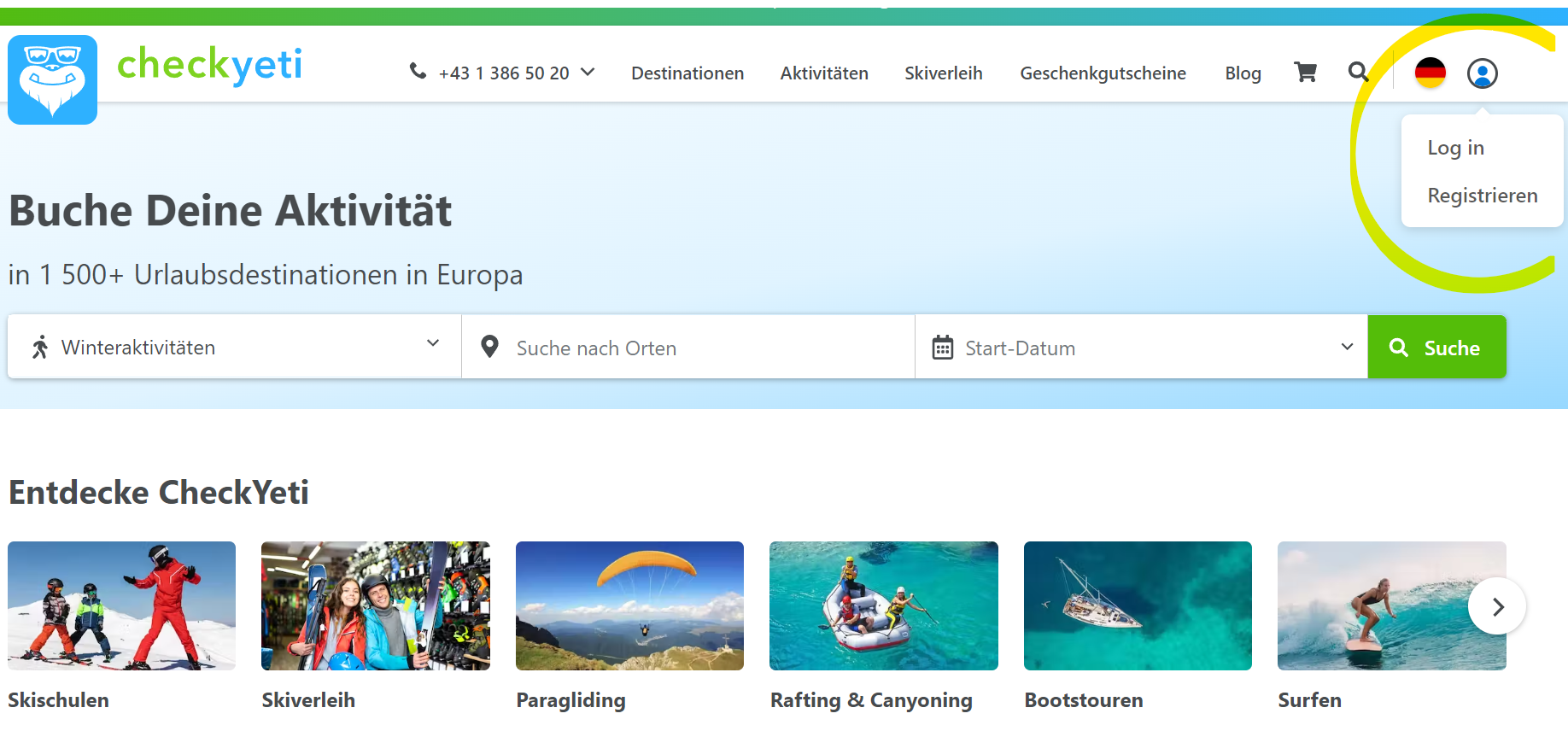The image size is (1568, 731).
Task: Choose Registrieren from account menu
Action: 1483,196
